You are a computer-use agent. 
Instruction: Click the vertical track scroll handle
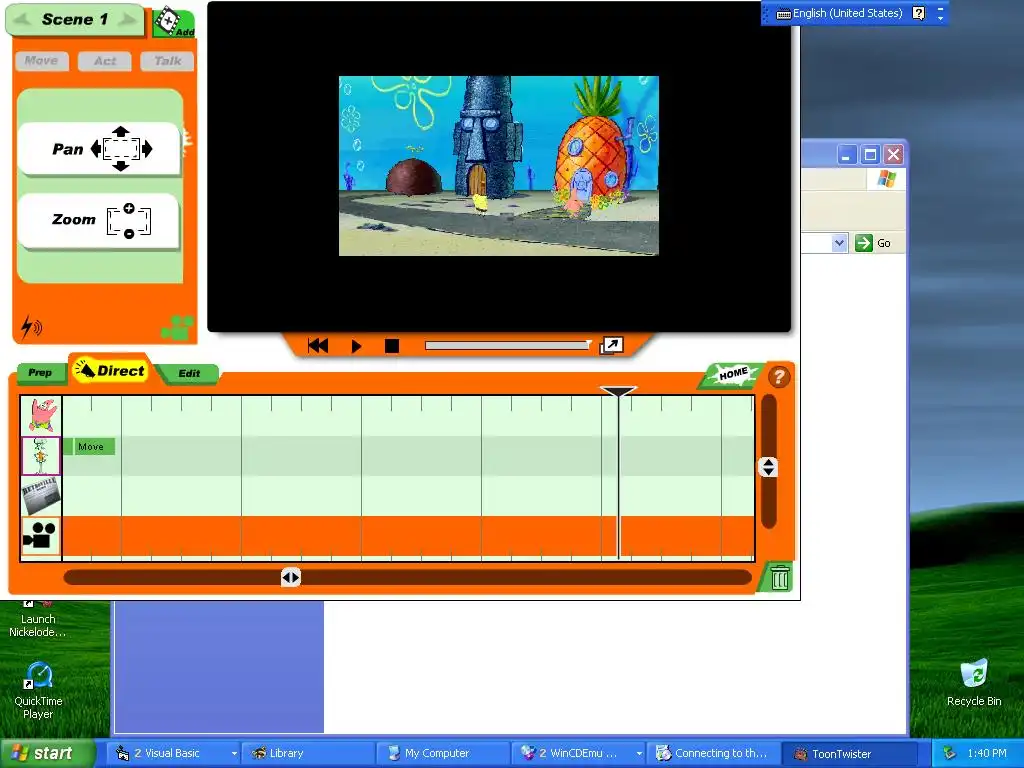click(x=768, y=467)
